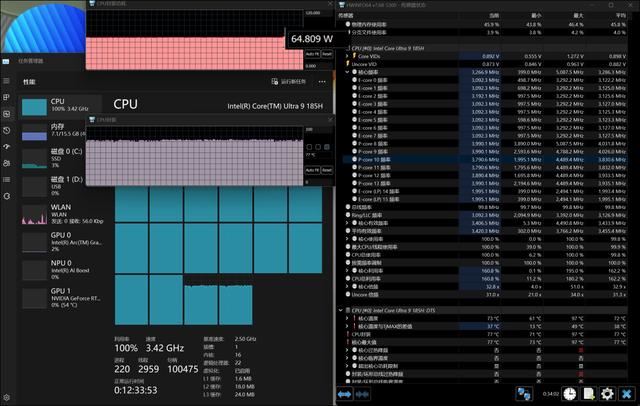Screen dimensions: 640x406
Task: Expand Core VIDs sensor row
Action: [347, 56]
